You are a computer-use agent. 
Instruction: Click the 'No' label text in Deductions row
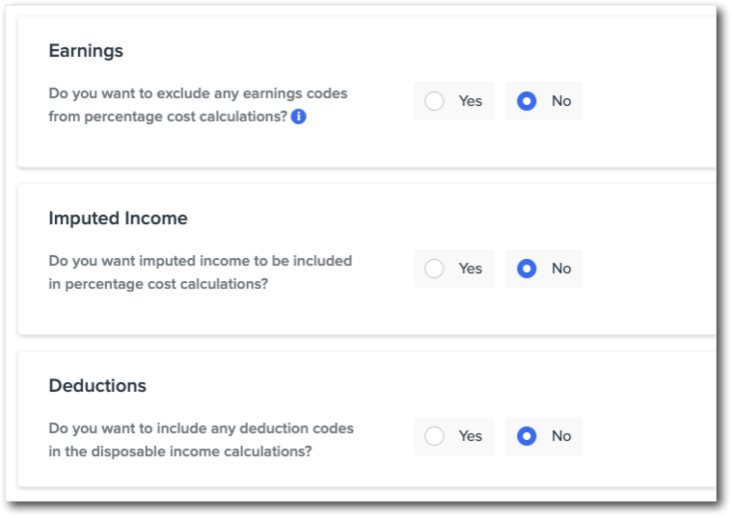[561, 436]
